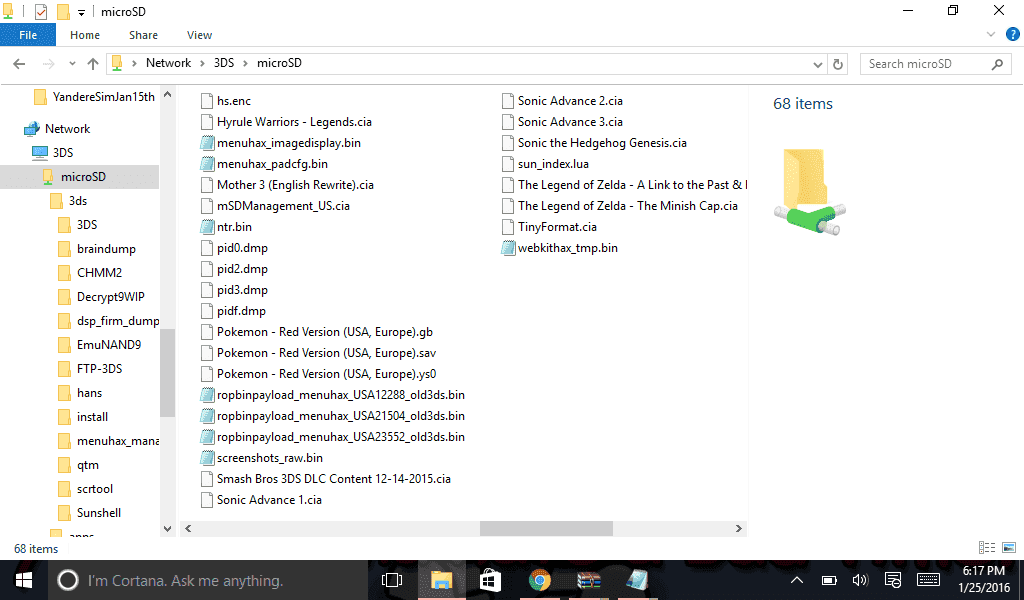Refresh the microSD folder
Viewport: 1024px width, 600px height.
[838, 64]
